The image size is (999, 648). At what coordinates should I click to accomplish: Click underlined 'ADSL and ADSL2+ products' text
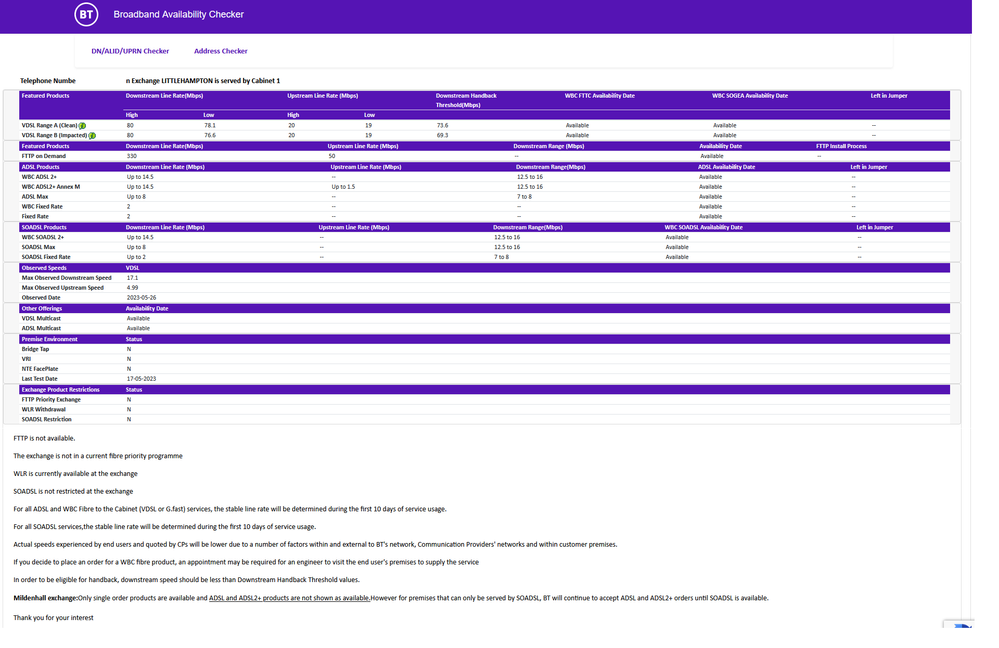(x=289, y=598)
